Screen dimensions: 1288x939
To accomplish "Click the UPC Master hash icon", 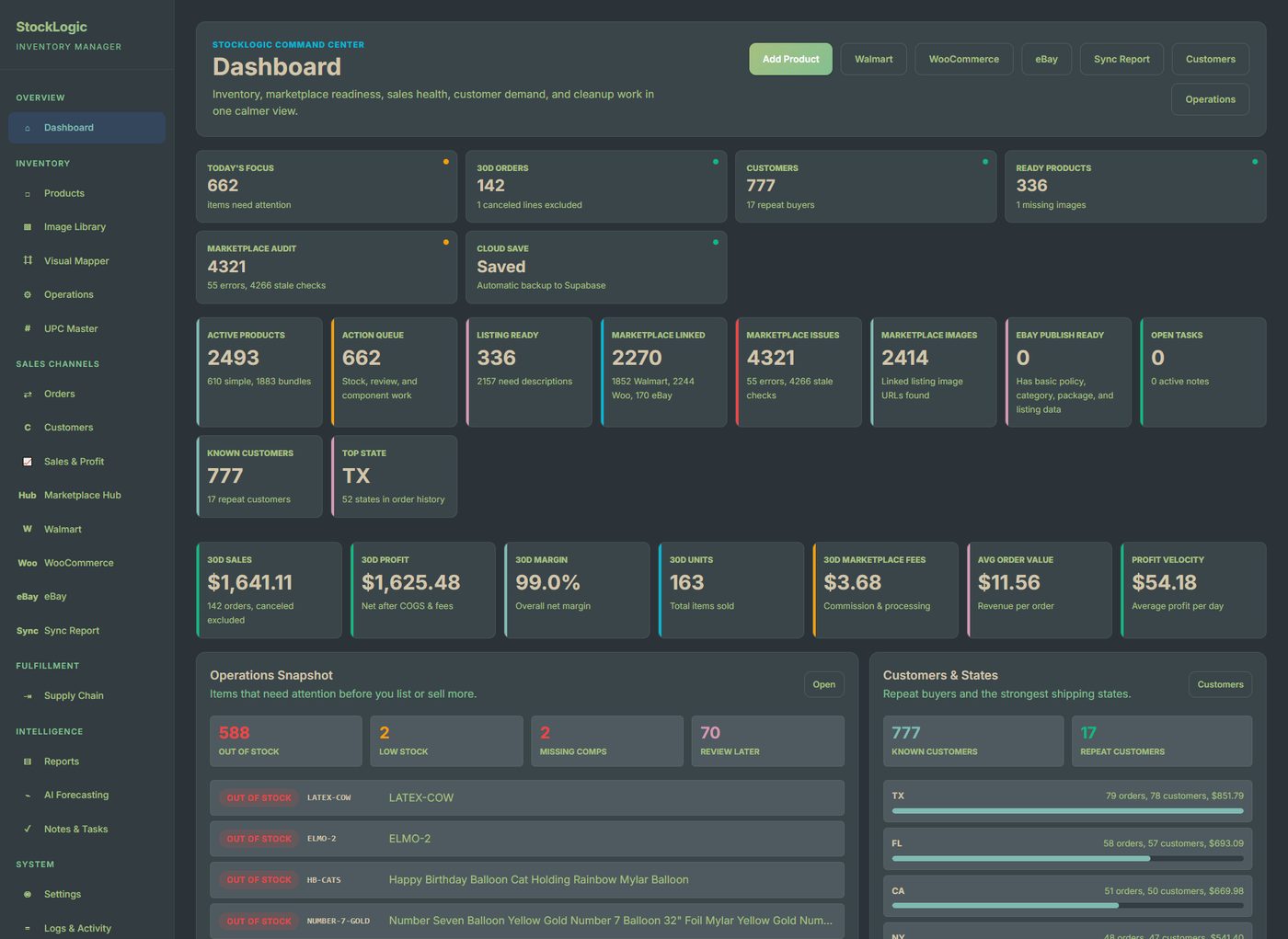I will tap(28, 328).
